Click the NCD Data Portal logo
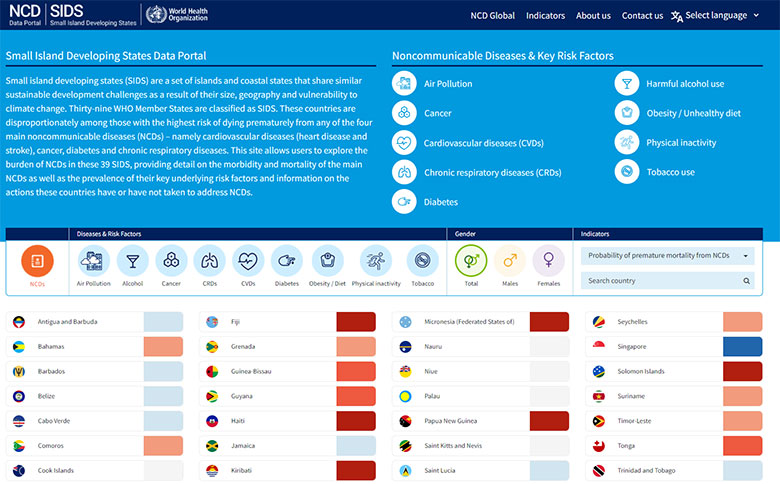The width and height of the screenshot is (780, 484). (25, 15)
